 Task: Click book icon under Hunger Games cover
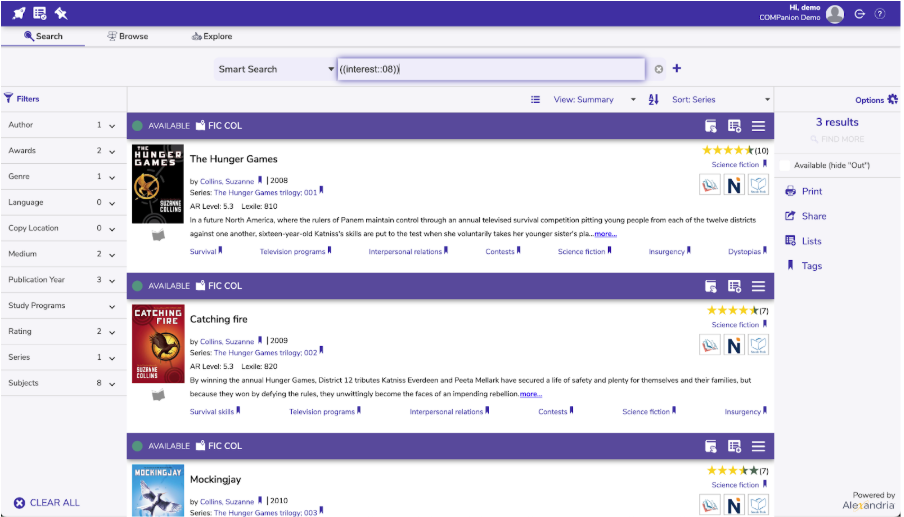pyautogui.click(x=158, y=235)
